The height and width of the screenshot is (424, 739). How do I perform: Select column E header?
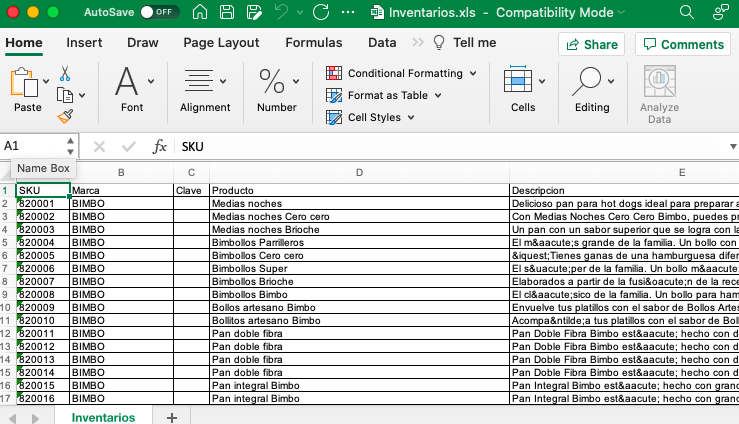624,173
